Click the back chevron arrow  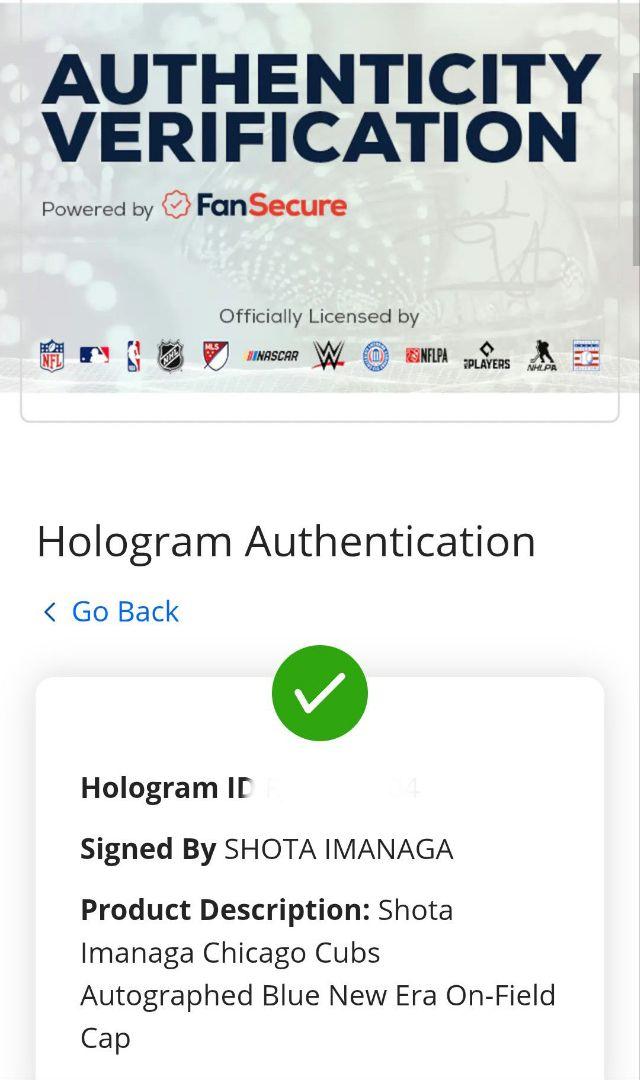pos(50,612)
